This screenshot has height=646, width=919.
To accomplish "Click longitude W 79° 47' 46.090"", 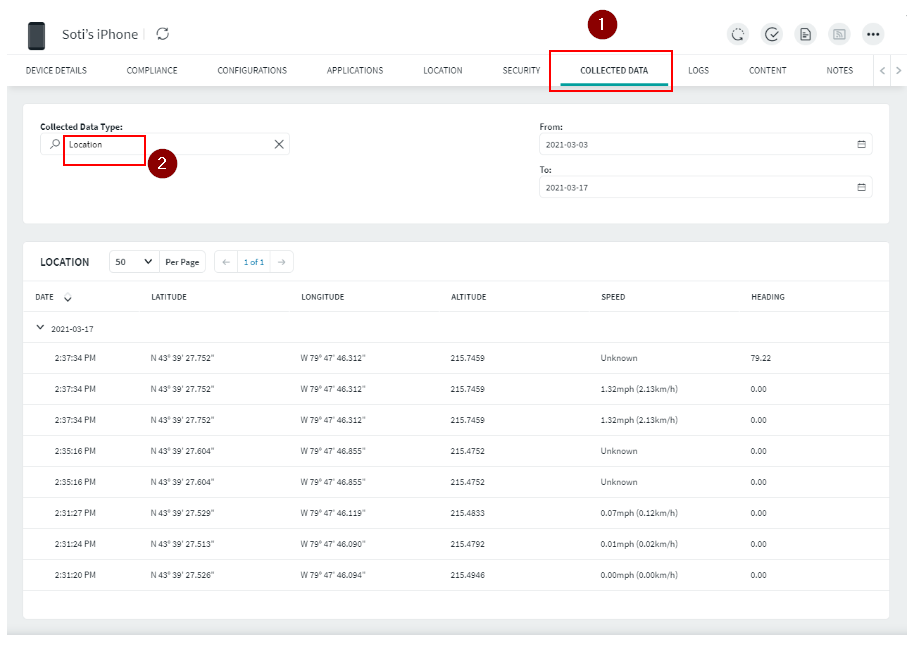I will (x=333, y=544).
